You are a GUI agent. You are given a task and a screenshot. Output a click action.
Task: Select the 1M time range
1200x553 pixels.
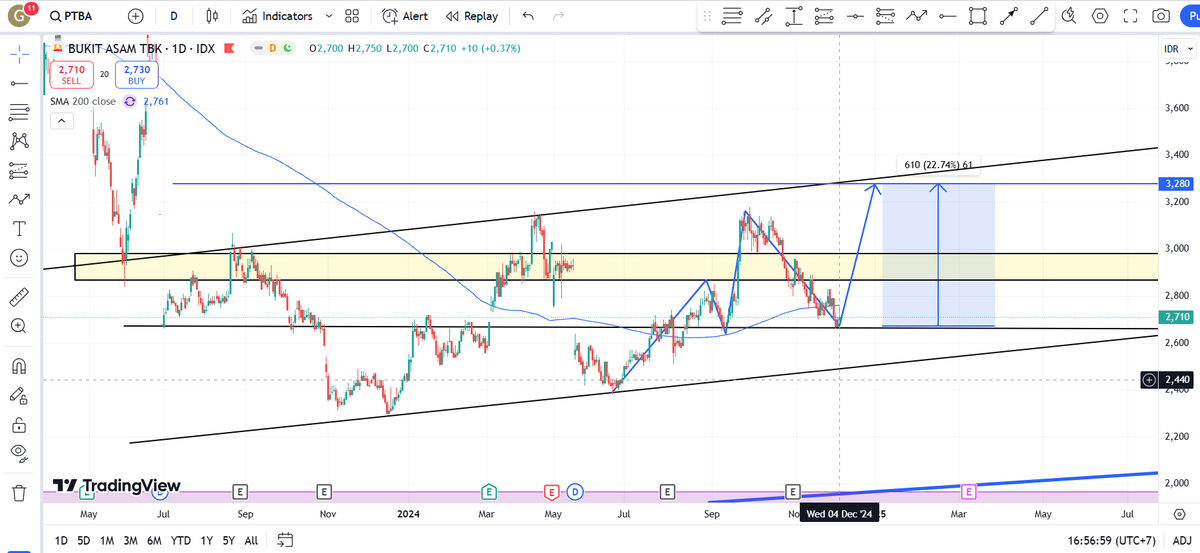click(x=107, y=540)
